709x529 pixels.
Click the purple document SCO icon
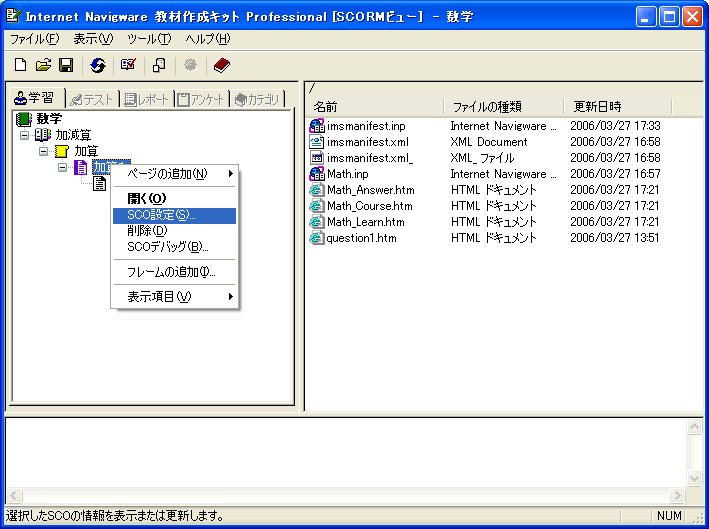point(80,167)
